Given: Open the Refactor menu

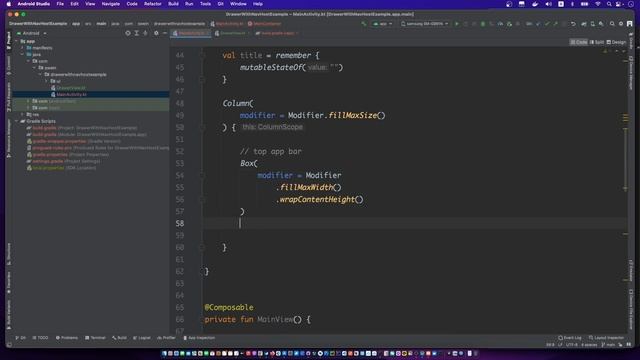Looking at the screenshot, I should pyautogui.click(x=153, y=4).
